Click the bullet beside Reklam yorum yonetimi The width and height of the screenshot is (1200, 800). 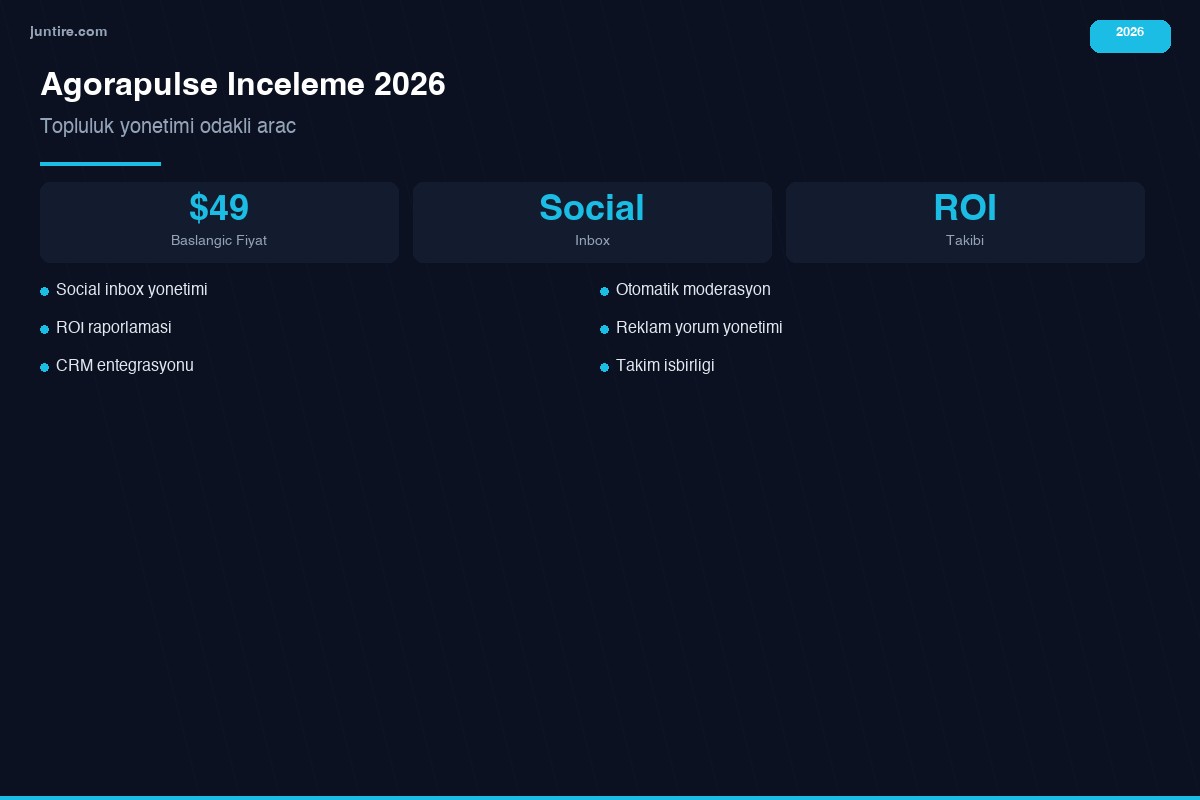point(604,329)
